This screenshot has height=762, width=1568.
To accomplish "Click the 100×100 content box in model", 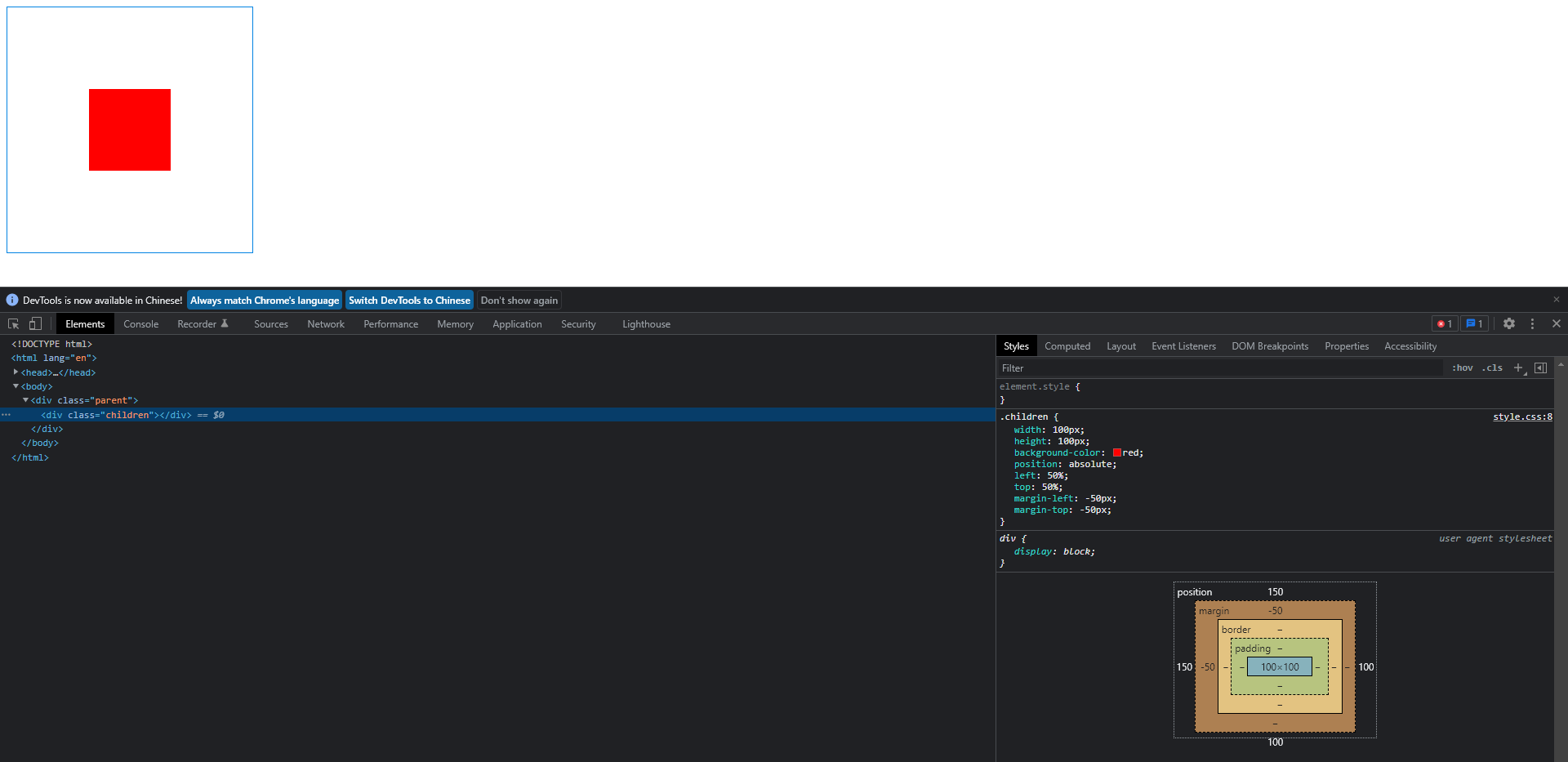I will [1280, 667].
